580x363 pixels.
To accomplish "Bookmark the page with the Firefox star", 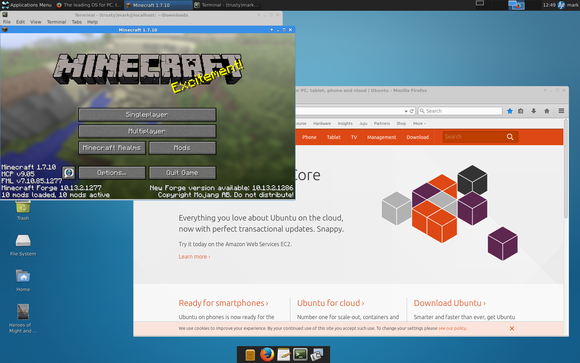I will click(x=510, y=111).
